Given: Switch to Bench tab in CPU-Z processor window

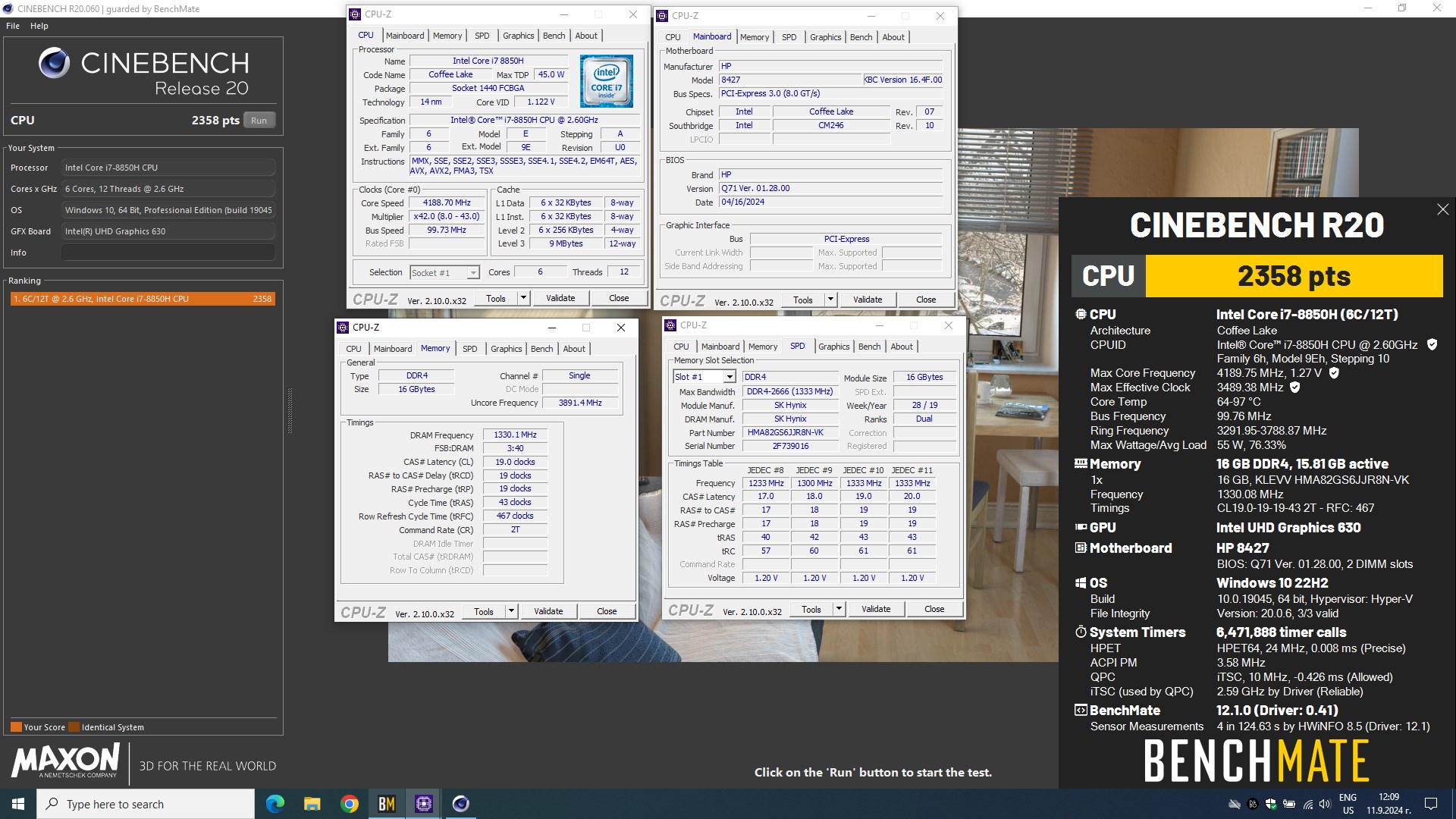Looking at the screenshot, I should click(554, 36).
